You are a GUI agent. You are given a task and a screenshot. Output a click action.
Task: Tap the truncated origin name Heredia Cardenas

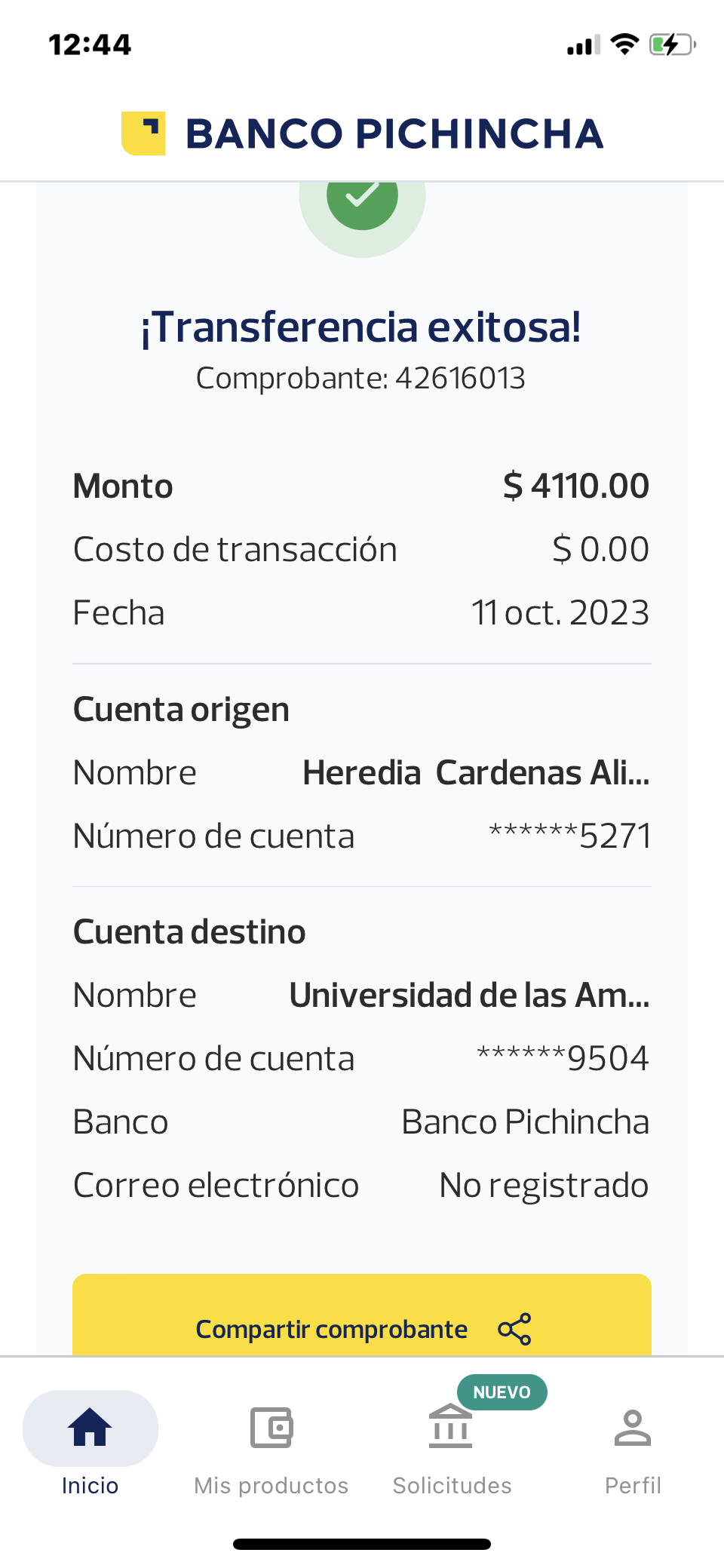pyautogui.click(x=475, y=773)
